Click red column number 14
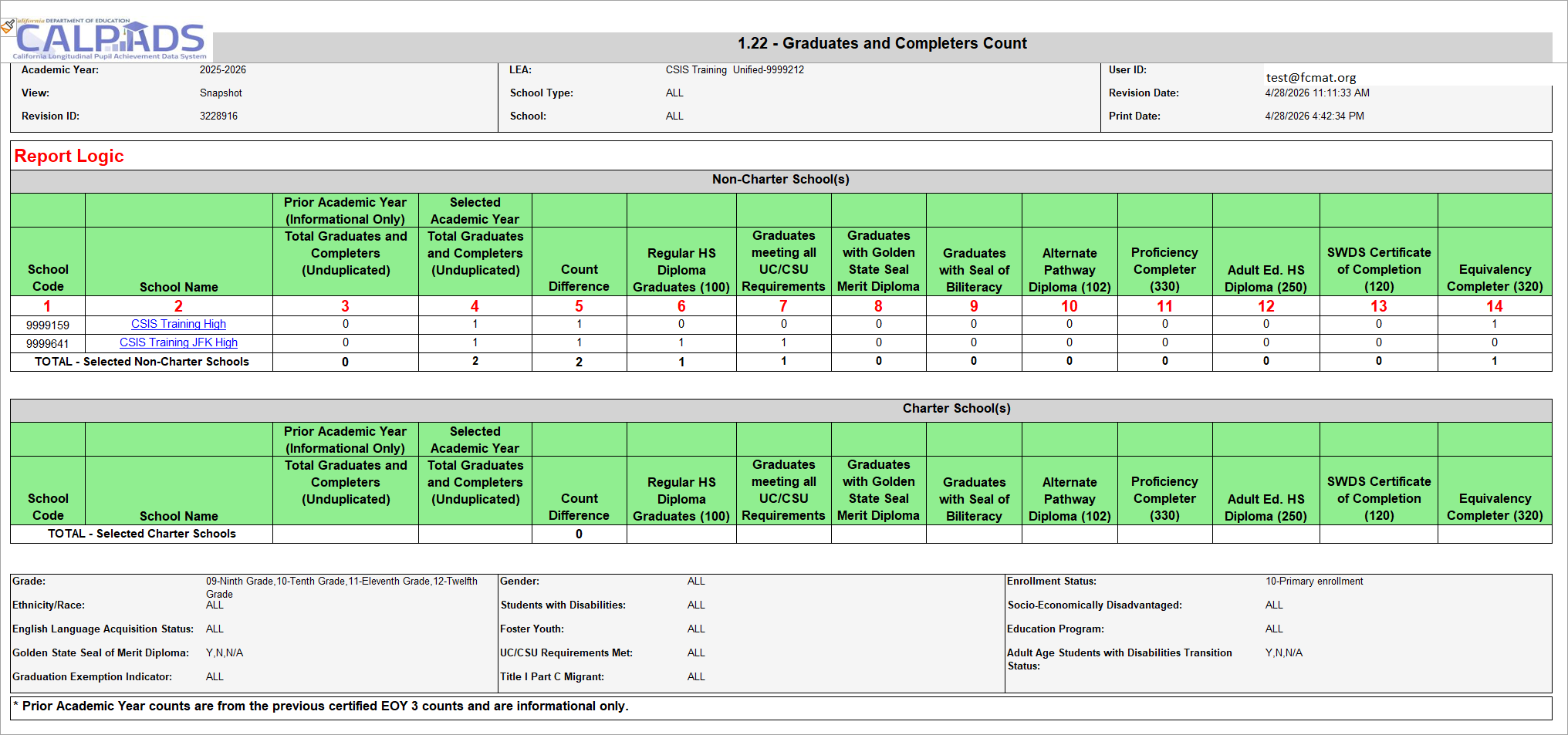Screen dimensions: 1568x735 click(1495, 306)
